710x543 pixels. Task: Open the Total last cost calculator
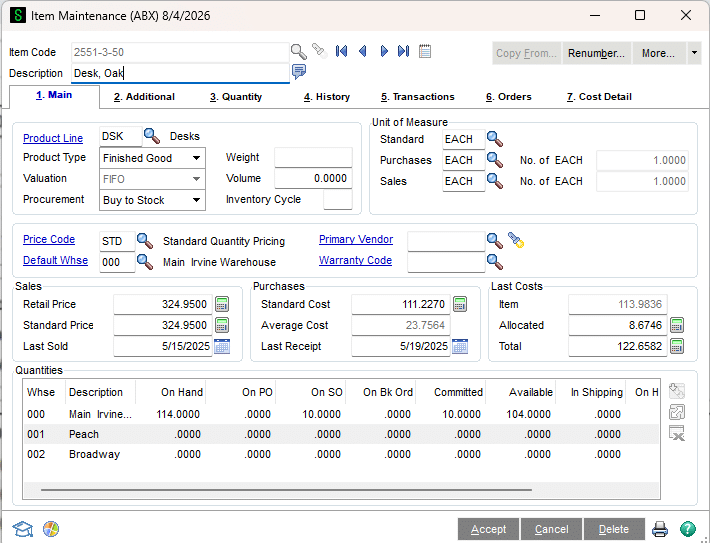pos(677,346)
